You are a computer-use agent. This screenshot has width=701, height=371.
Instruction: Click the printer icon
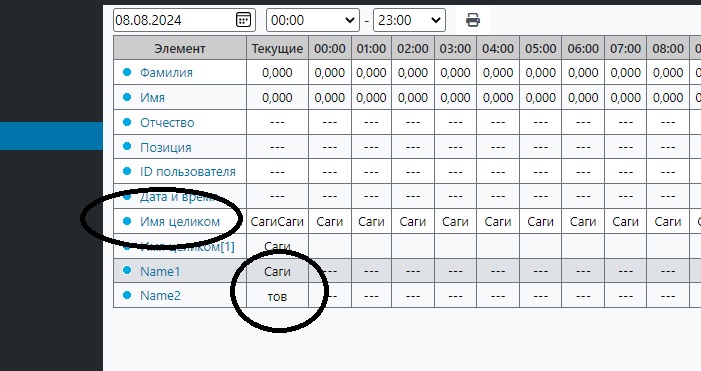(x=473, y=20)
